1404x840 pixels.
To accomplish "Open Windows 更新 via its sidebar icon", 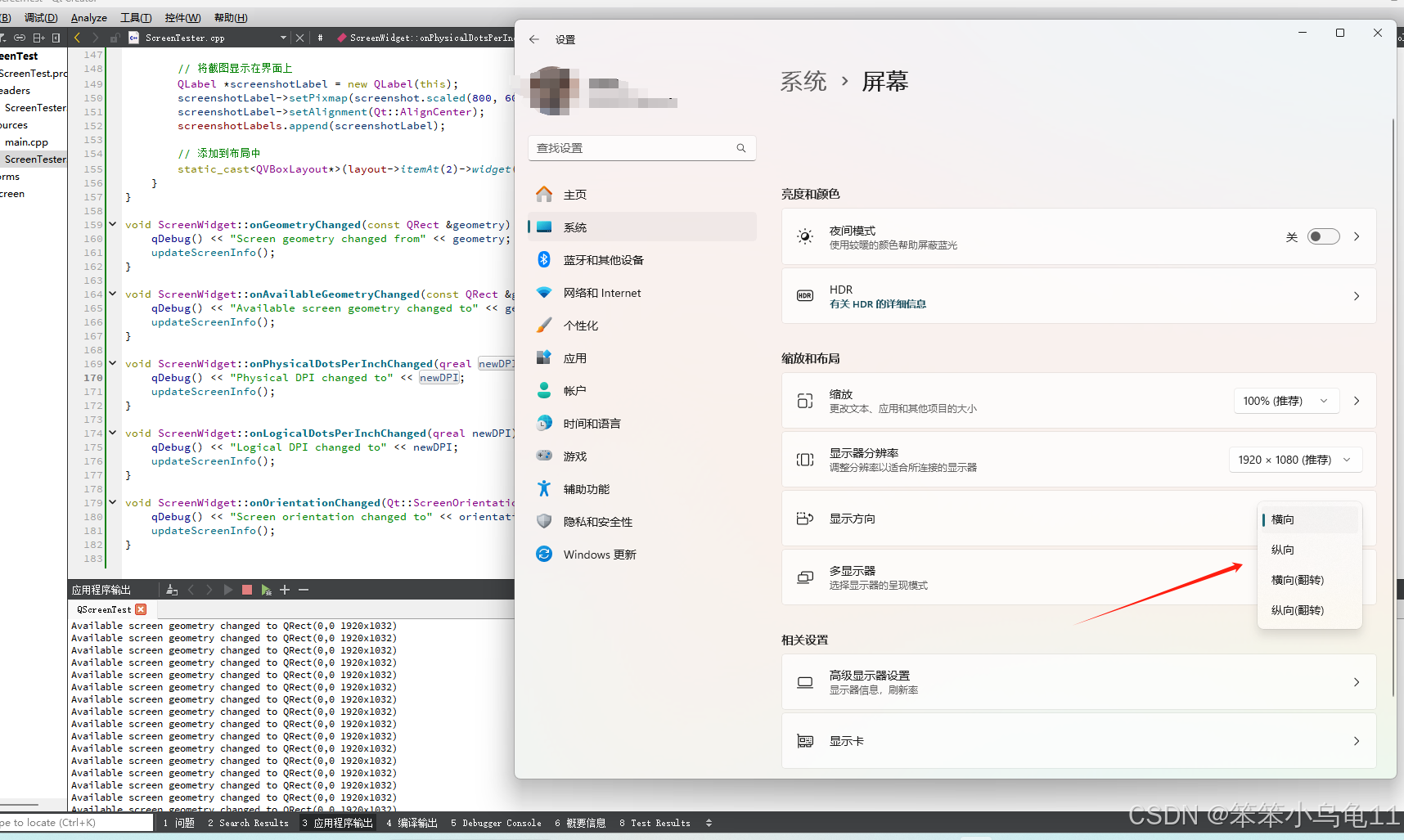I will (544, 554).
